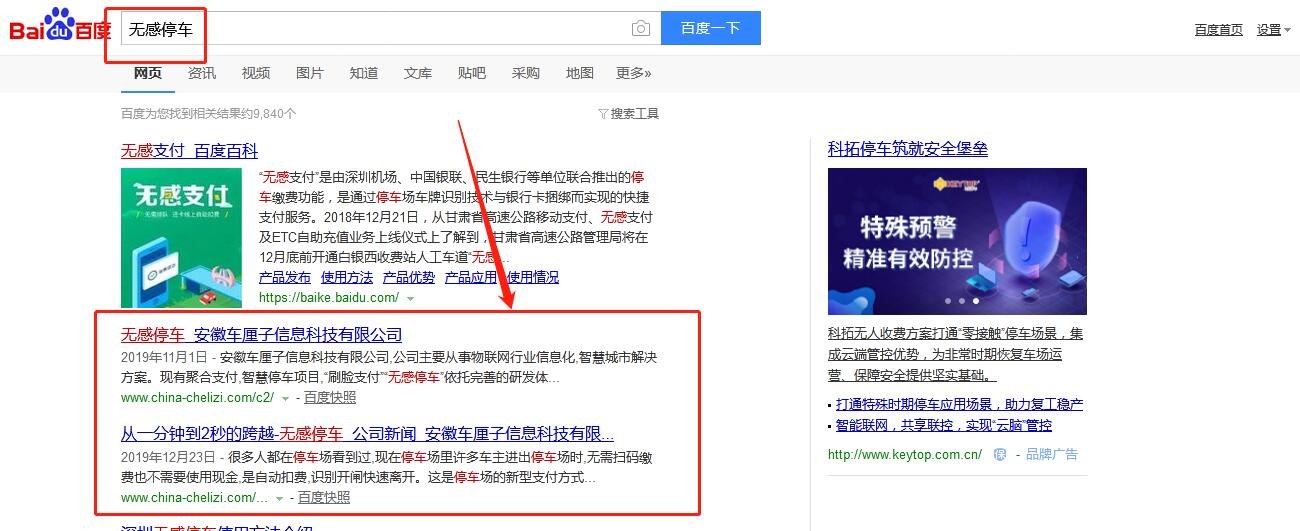Select the third carousel dot on the banner
The image size is (1300, 531).
coord(975,300)
